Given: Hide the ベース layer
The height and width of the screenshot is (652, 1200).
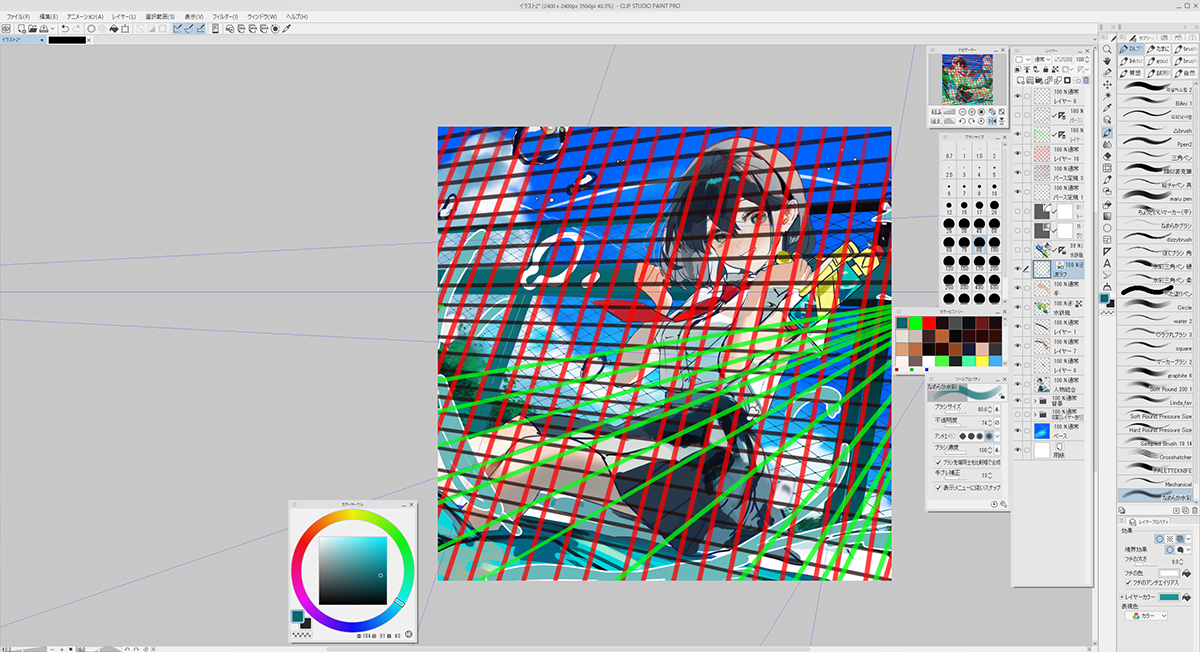Looking at the screenshot, I should point(1018,432).
